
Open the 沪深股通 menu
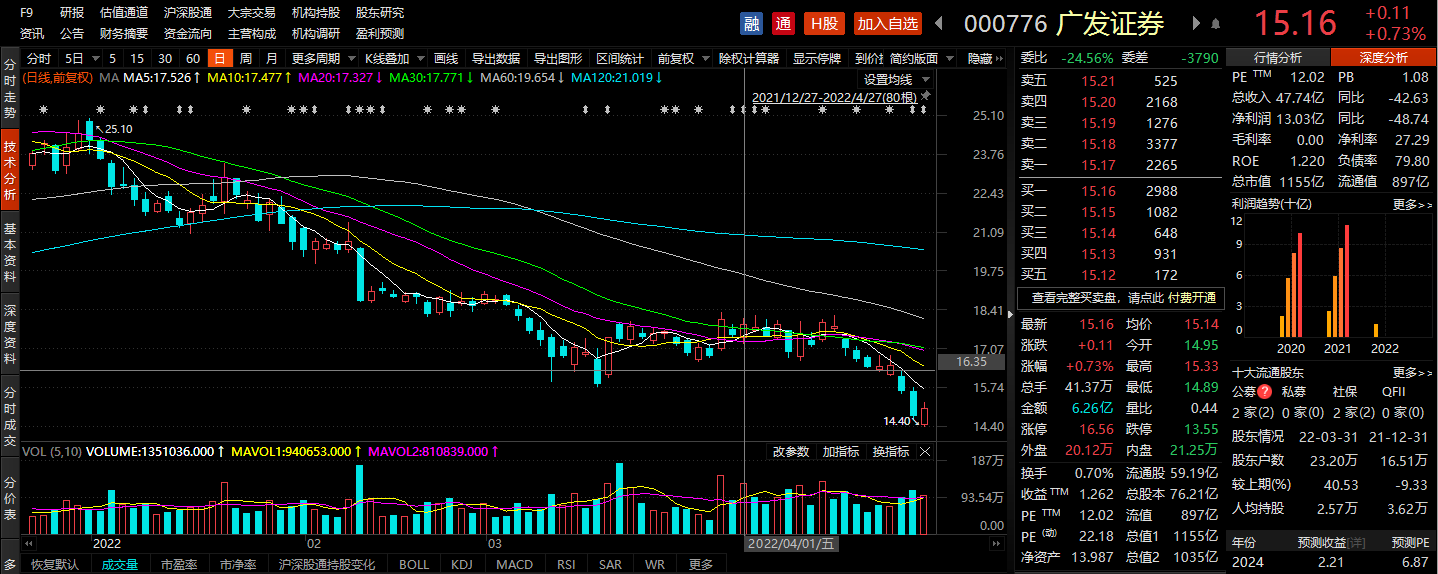187,13
